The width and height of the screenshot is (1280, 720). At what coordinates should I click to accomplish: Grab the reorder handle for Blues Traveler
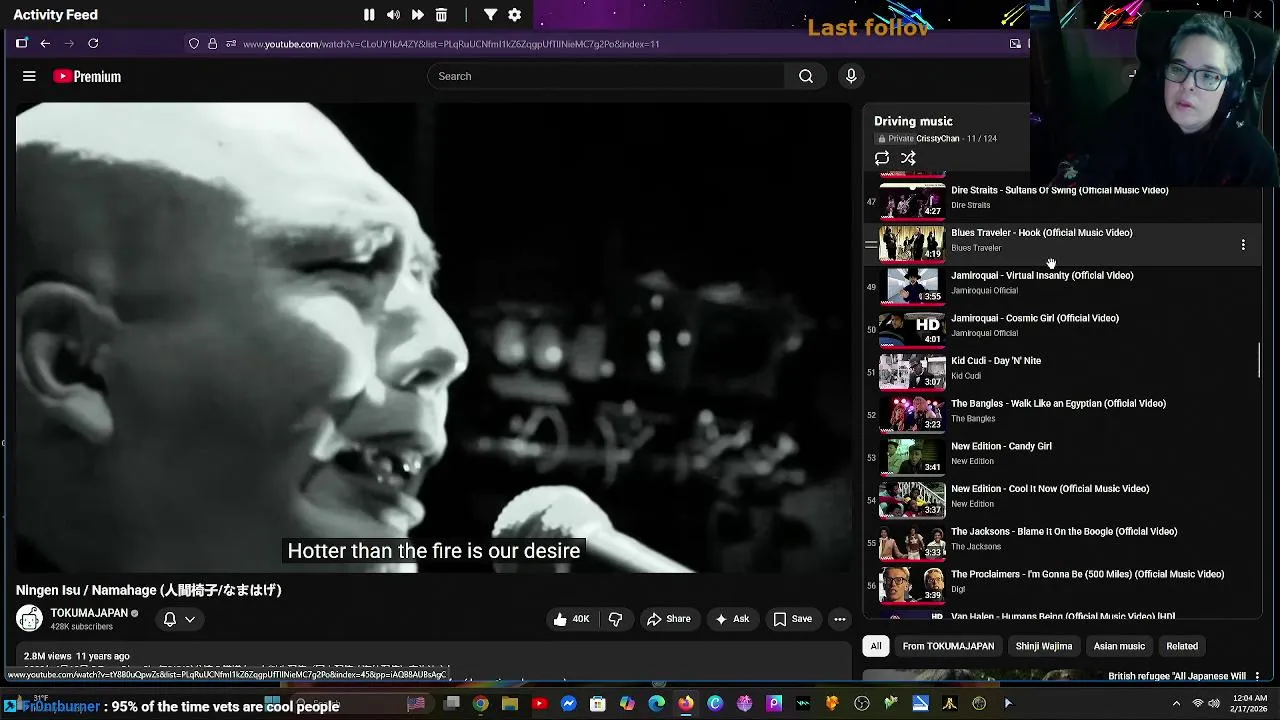[x=871, y=244]
